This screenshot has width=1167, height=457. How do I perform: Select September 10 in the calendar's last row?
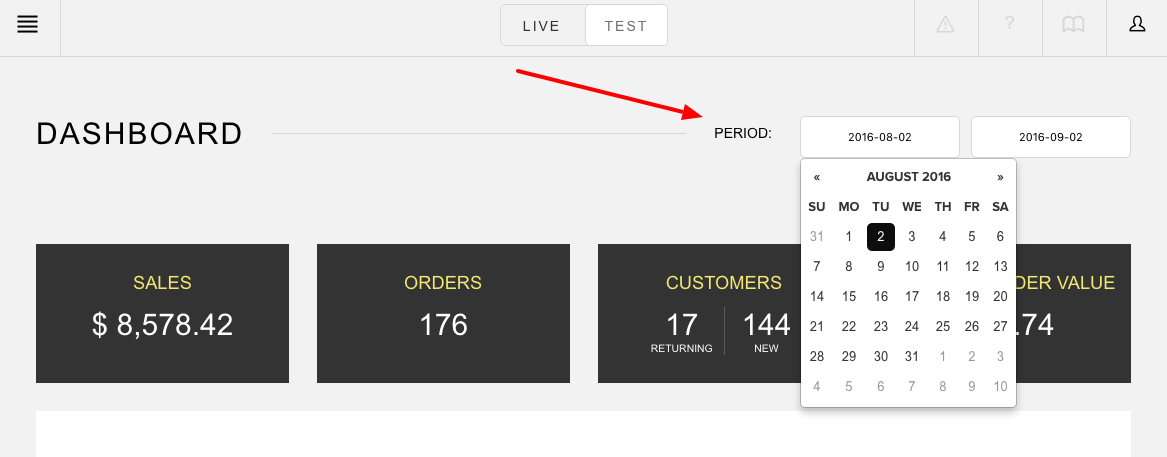click(1000, 386)
